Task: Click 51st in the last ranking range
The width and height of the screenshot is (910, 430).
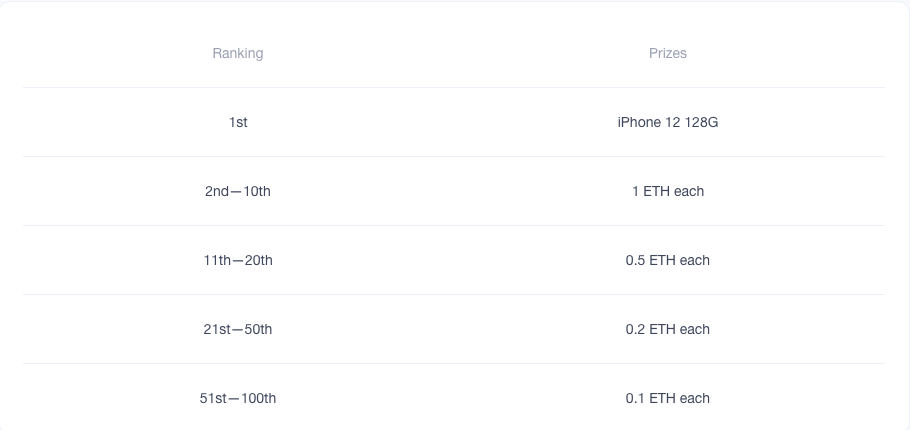Action: (x=213, y=398)
